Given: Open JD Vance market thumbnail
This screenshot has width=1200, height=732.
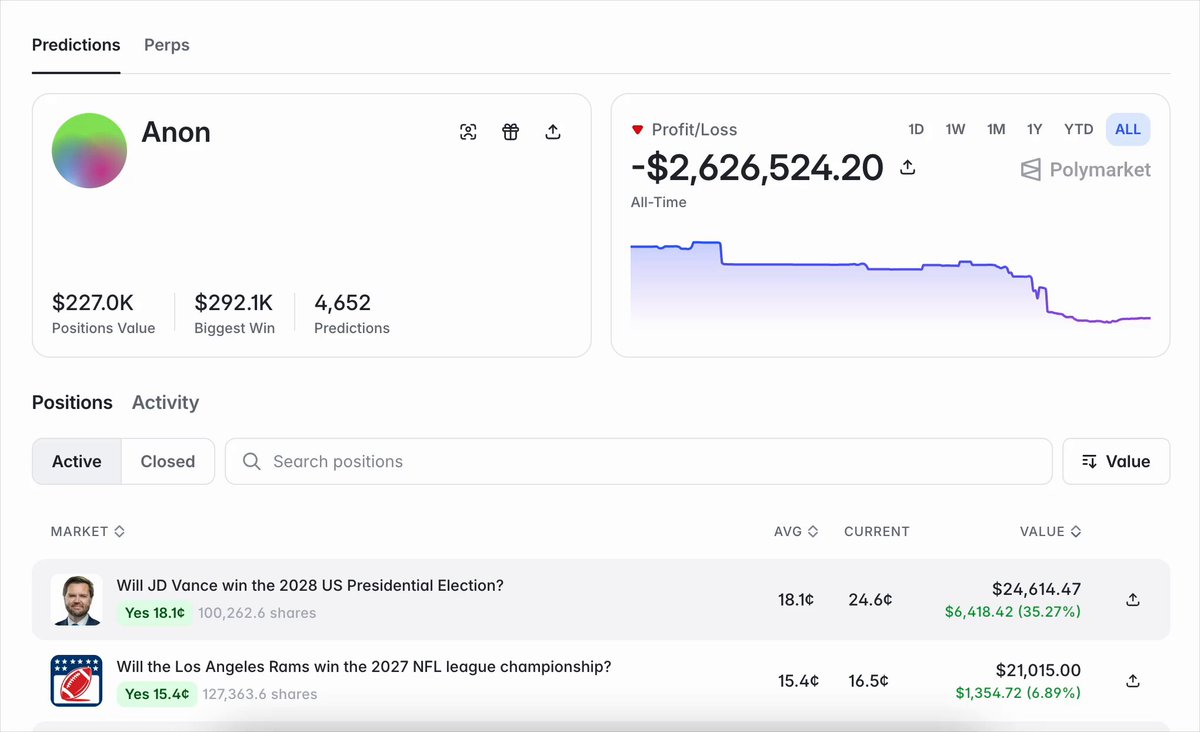Looking at the screenshot, I should pos(77,600).
